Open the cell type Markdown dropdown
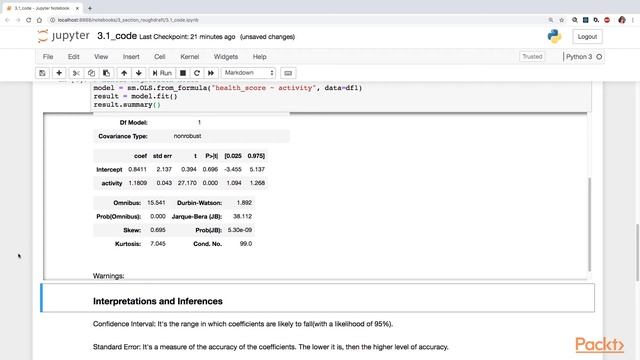 (248, 73)
